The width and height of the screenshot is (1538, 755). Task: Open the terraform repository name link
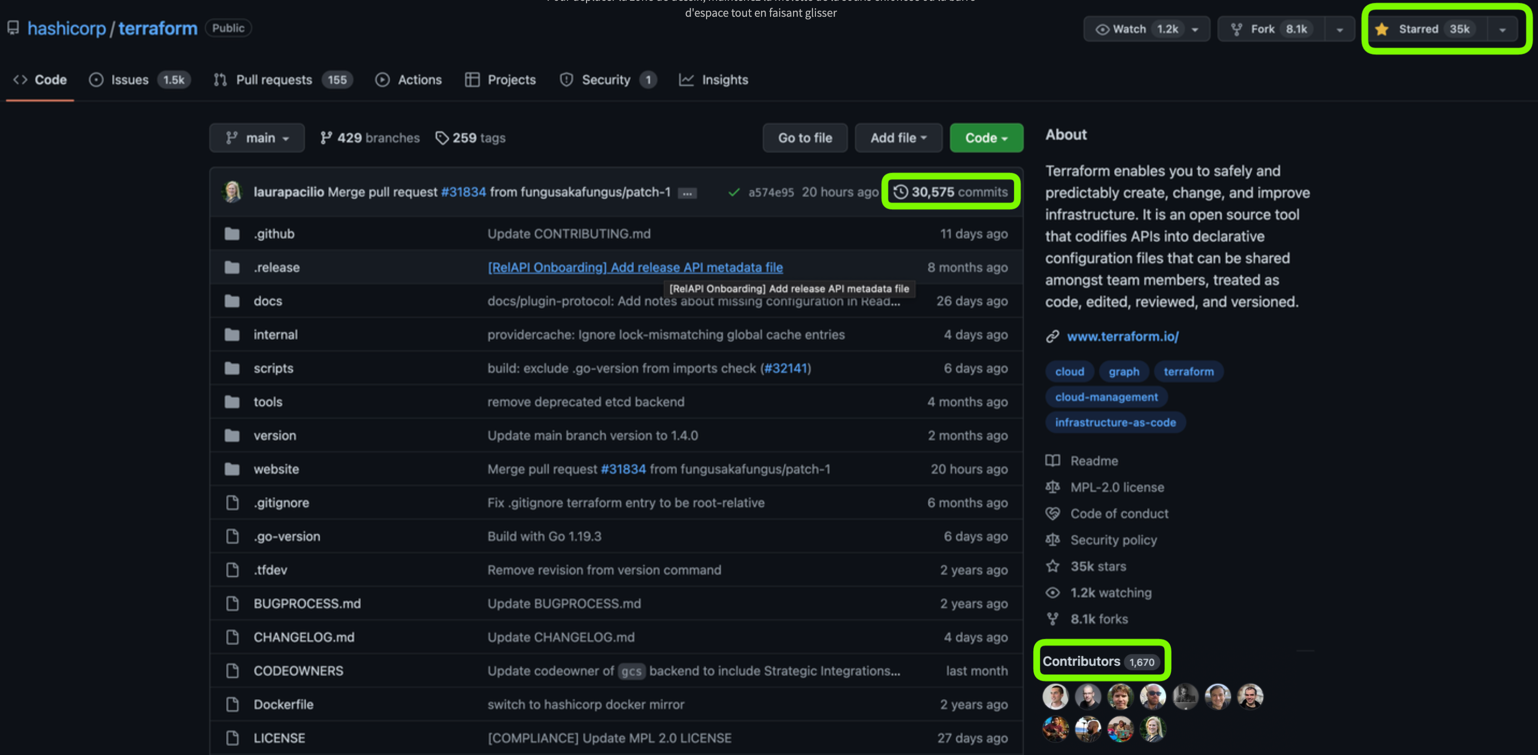pyautogui.click(x=158, y=28)
